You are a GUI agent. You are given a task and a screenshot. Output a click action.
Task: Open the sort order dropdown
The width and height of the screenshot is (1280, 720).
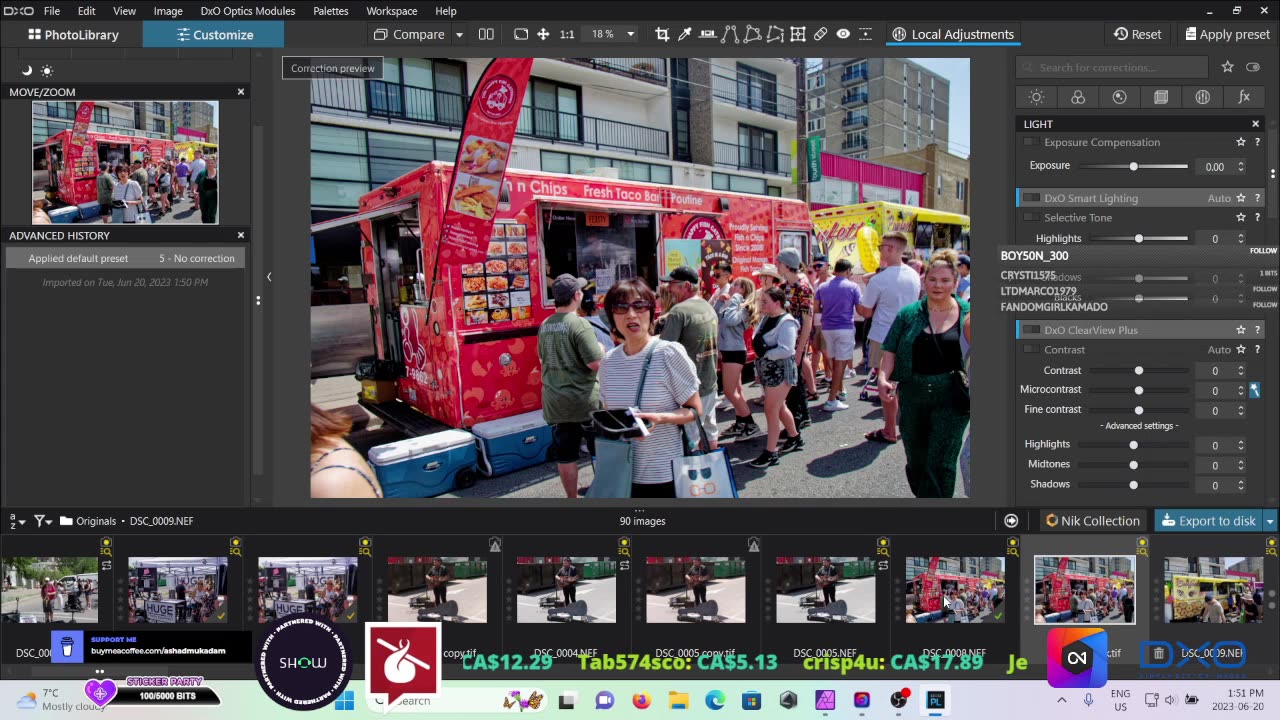tap(17, 521)
